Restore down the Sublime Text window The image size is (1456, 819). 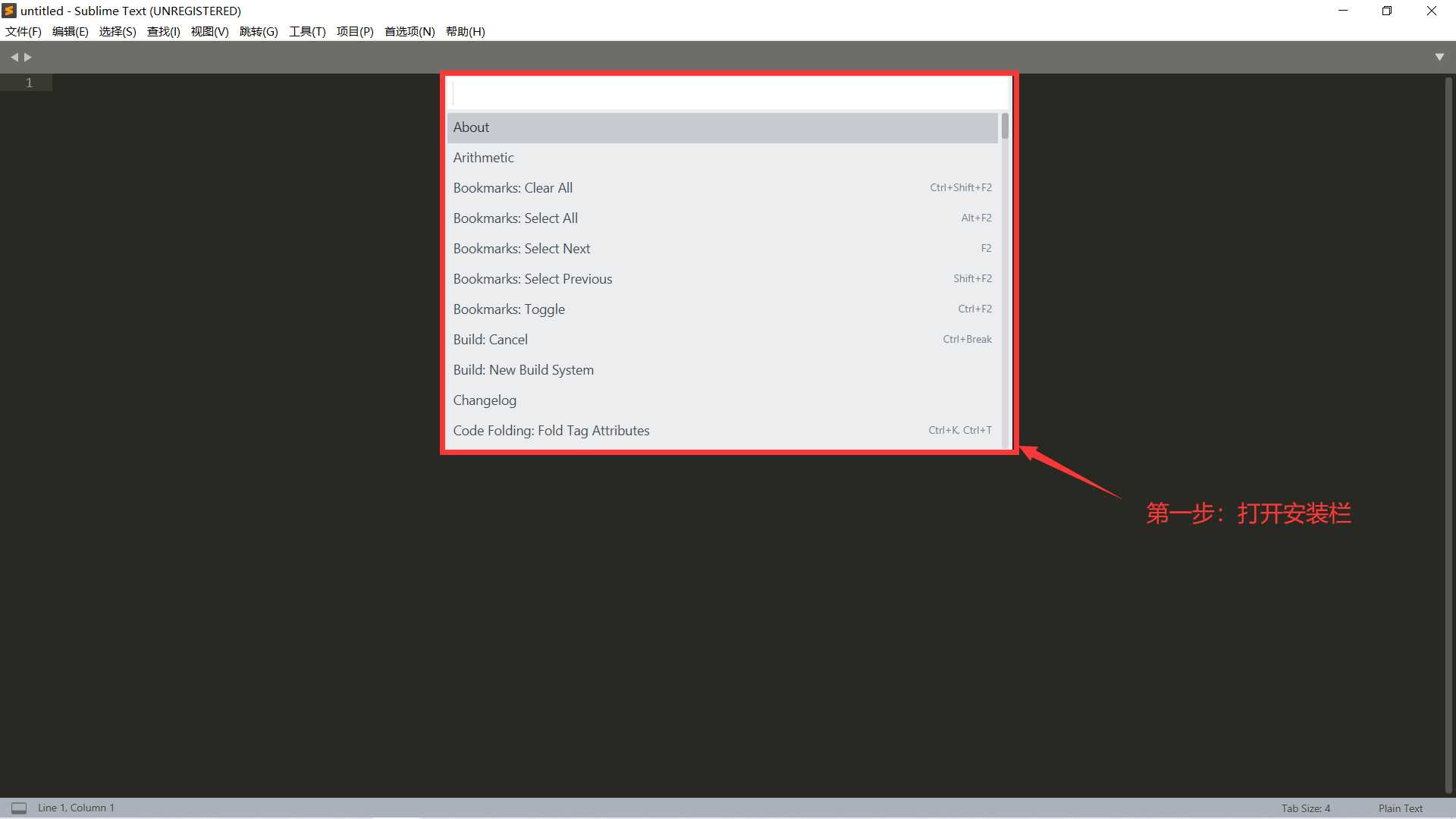point(1387,11)
